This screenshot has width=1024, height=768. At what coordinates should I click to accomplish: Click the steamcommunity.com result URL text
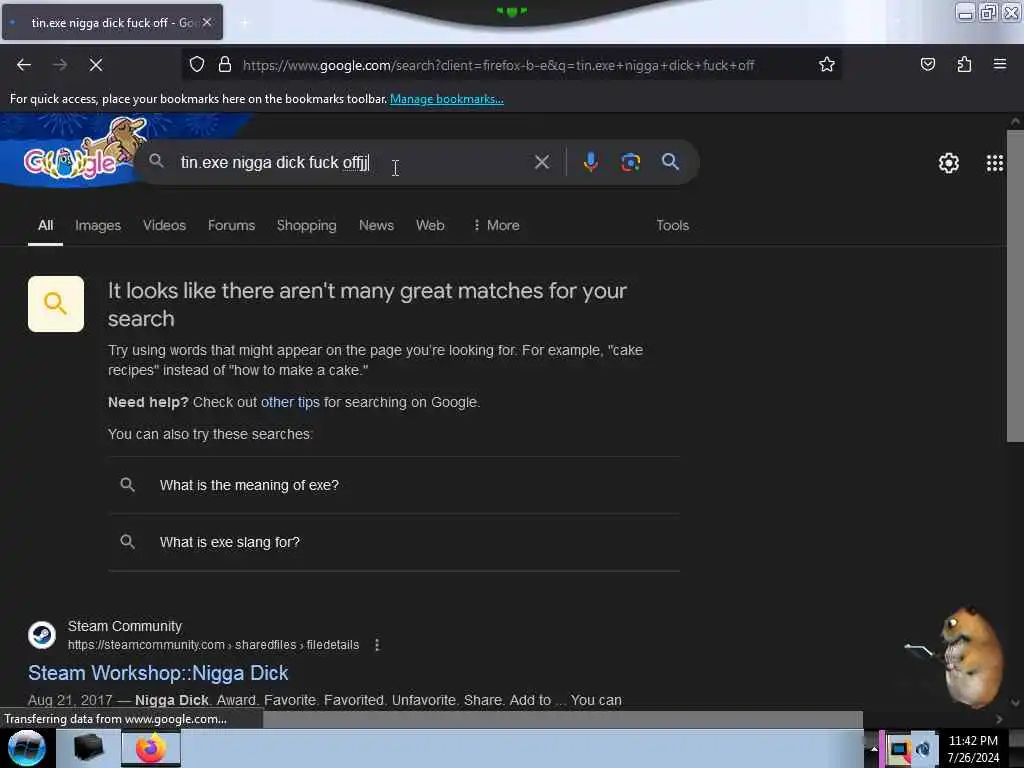[214, 645]
